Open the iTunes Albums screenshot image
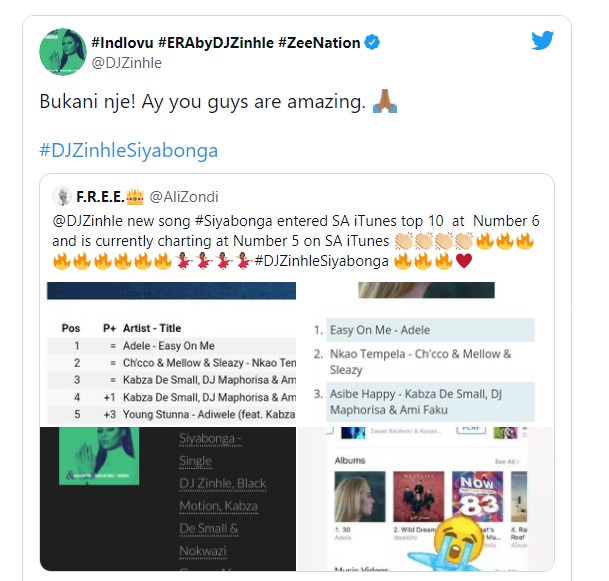609x581 pixels. point(425,499)
